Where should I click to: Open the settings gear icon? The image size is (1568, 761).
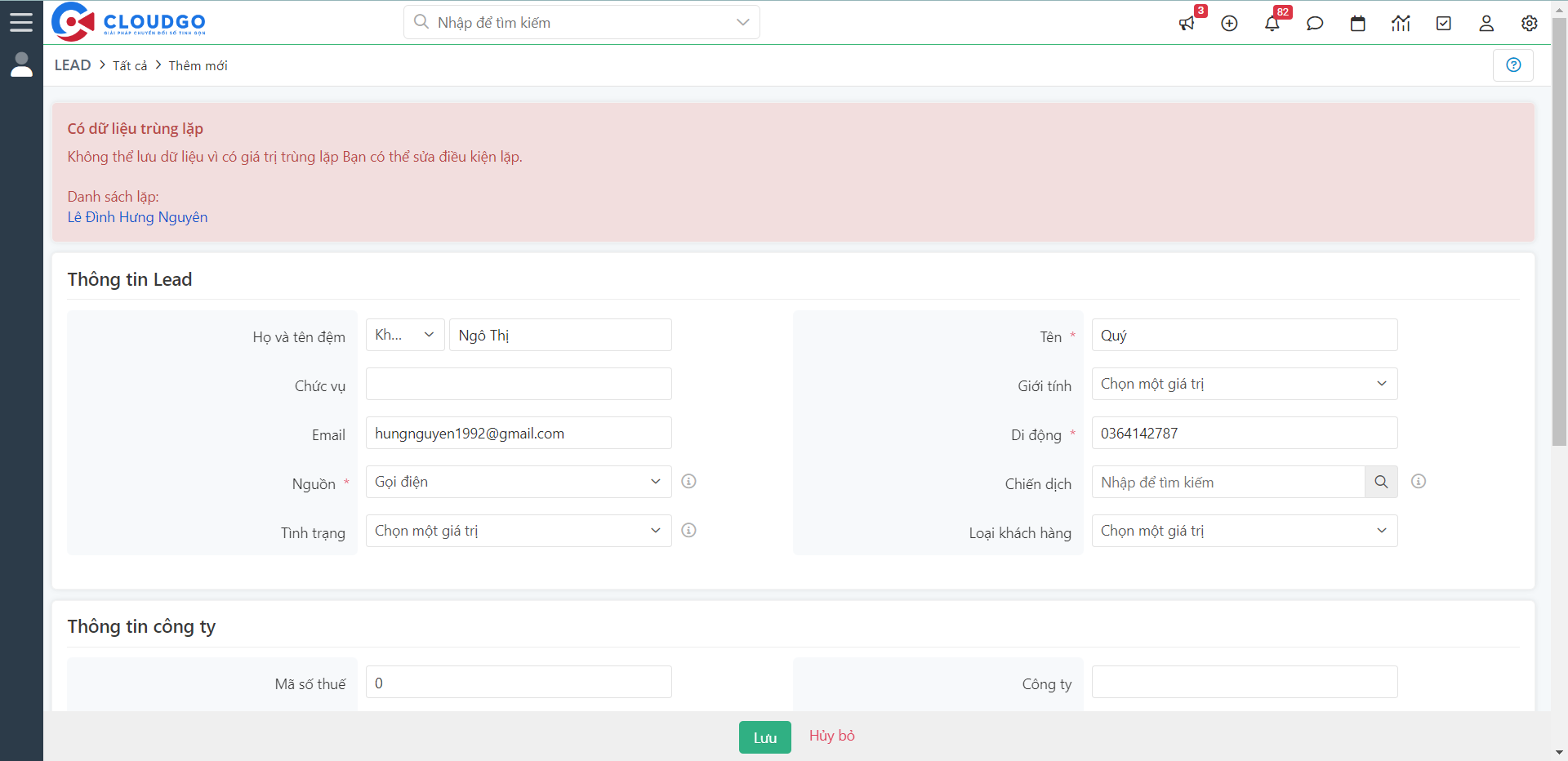tap(1529, 24)
